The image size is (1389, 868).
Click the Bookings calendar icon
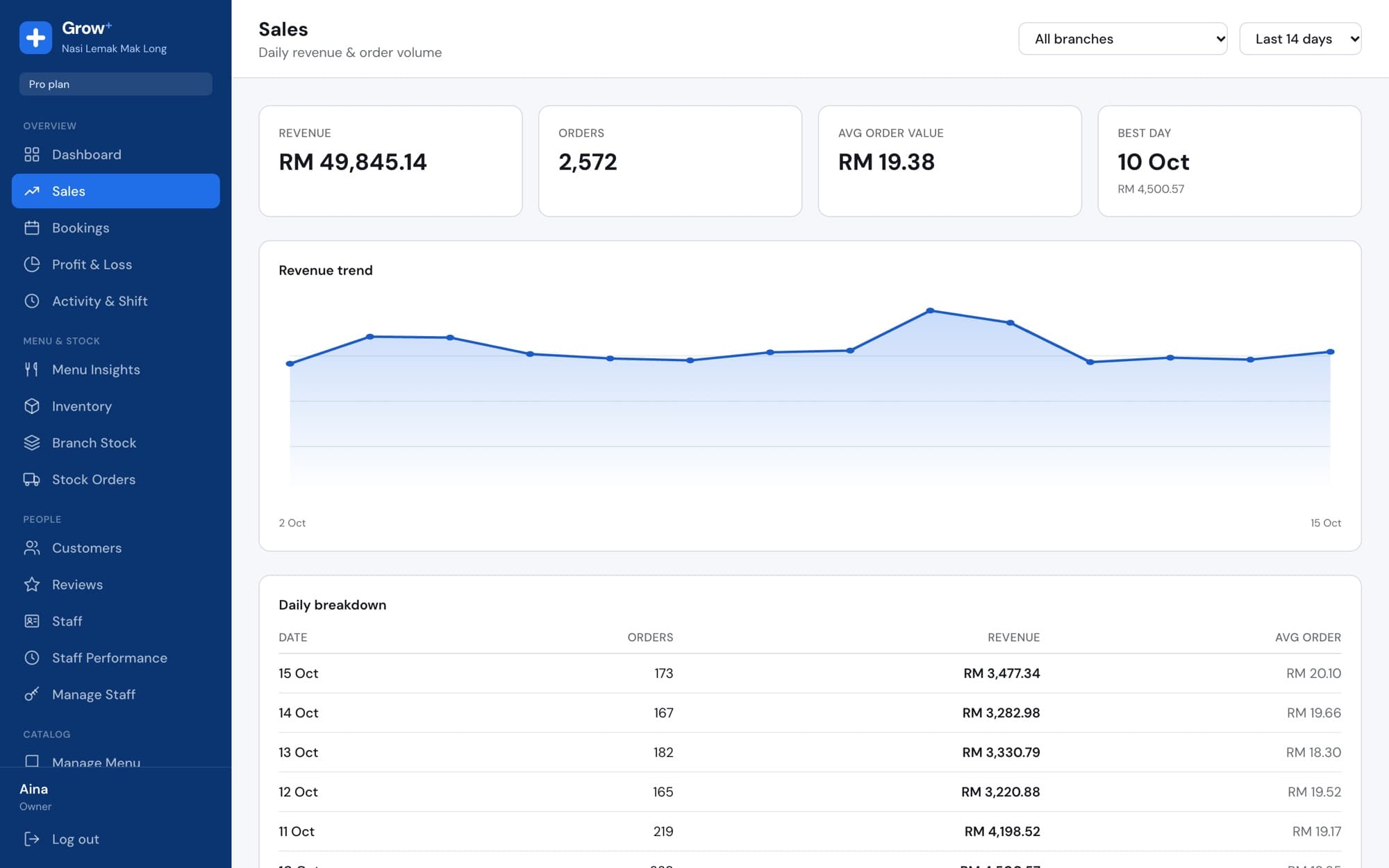tap(32, 228)
